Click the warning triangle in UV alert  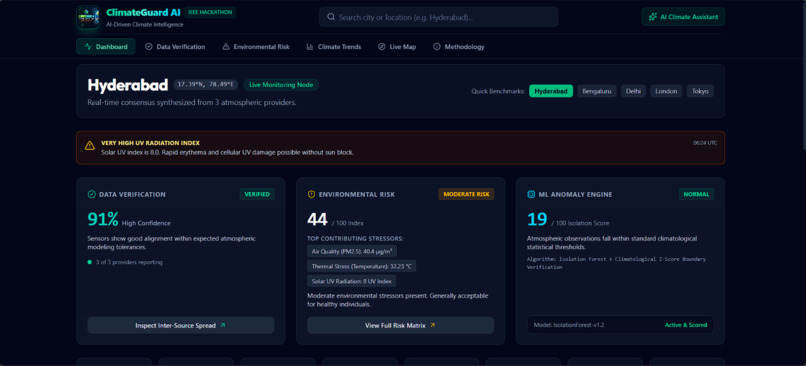(89, 145)
